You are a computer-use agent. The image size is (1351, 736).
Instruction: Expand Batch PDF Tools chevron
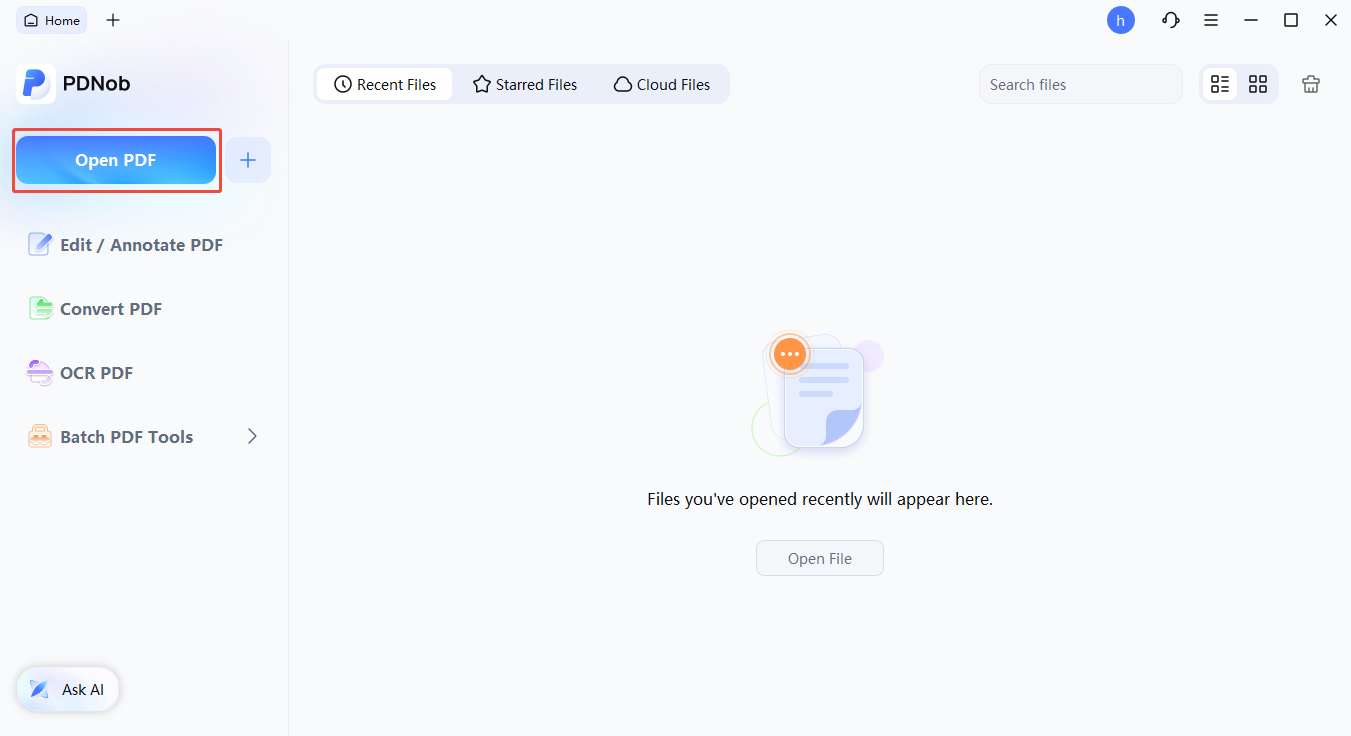pos(252,436)
